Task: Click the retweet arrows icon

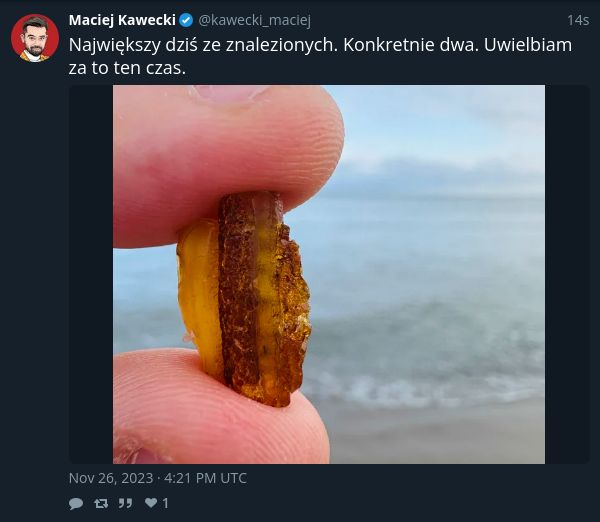Action: [x=101, y=503]
